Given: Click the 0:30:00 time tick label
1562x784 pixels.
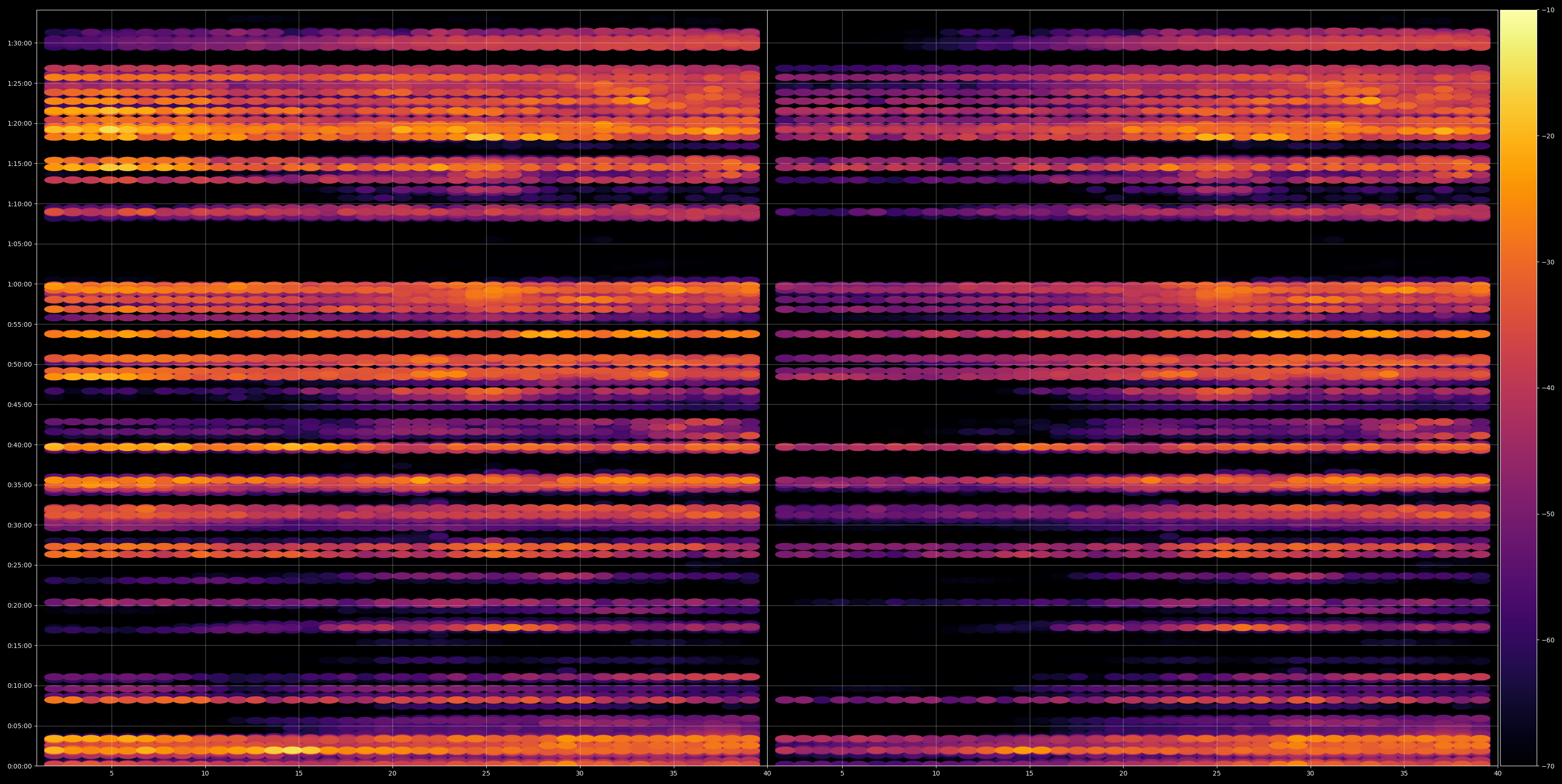Looking at the screenshot, I should 20,525.
